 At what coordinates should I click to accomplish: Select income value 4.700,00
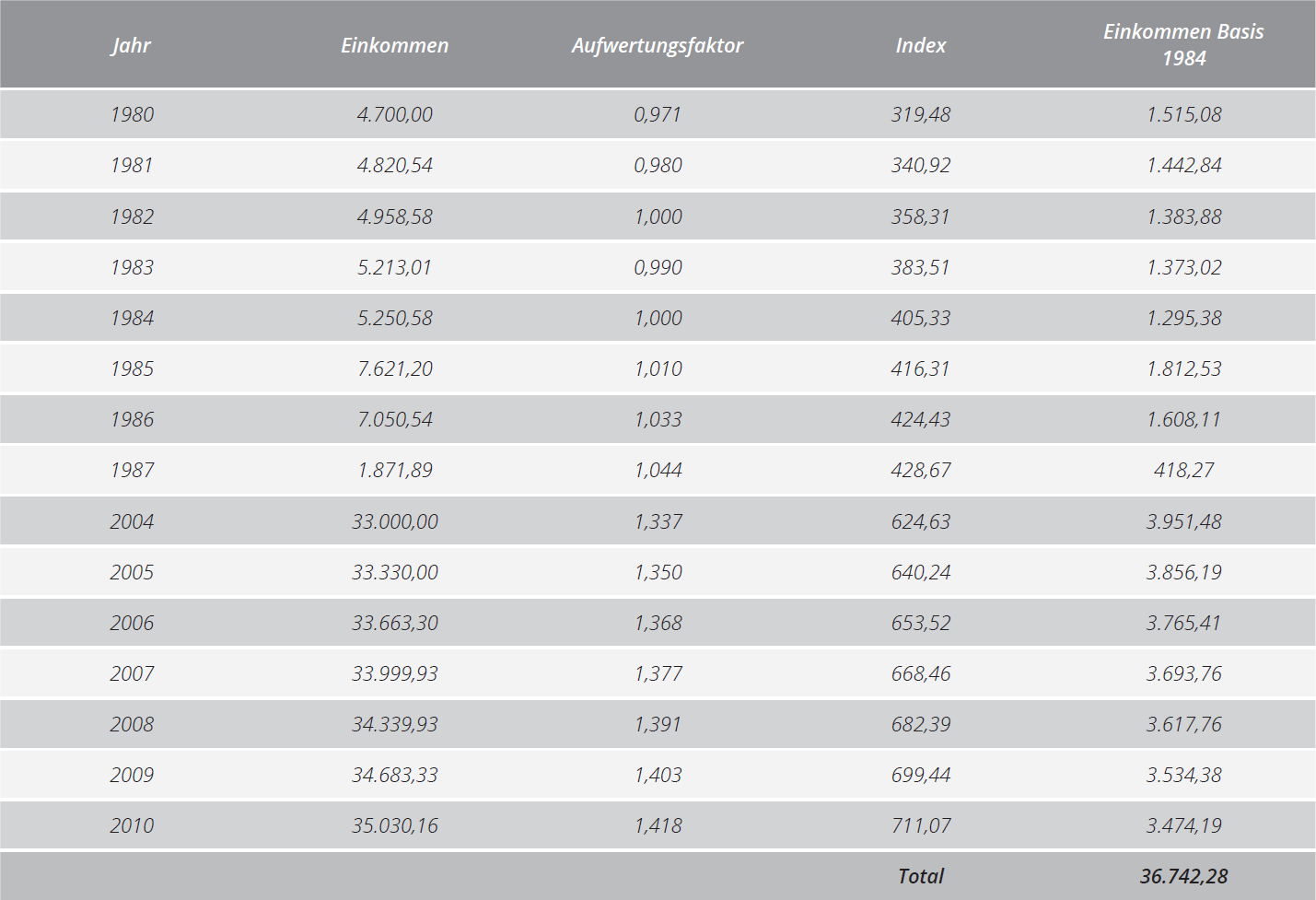pos(394,114)
